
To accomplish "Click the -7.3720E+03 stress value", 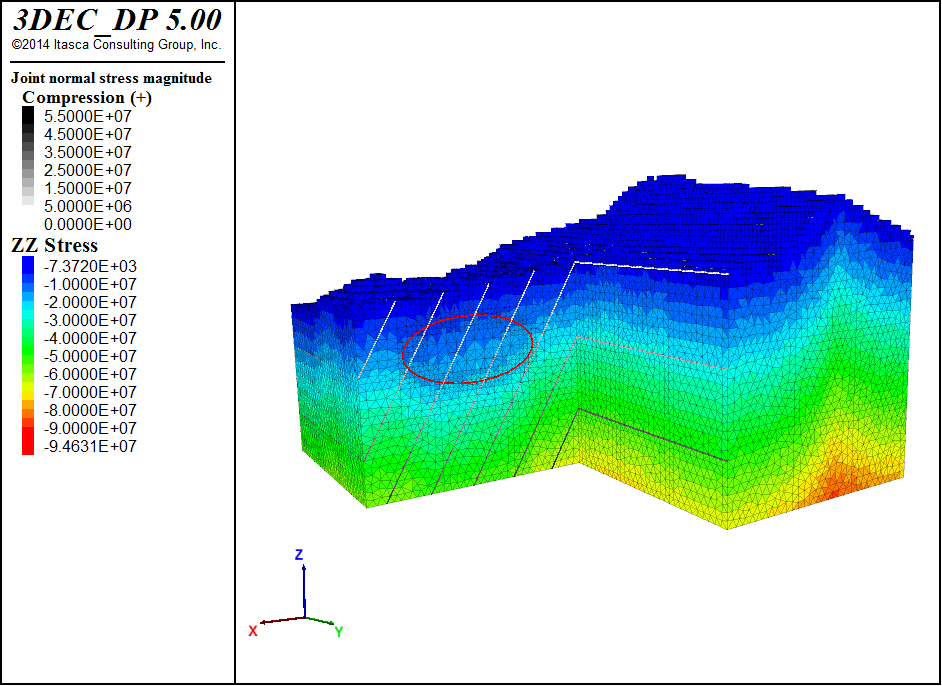I will (x=90, y=266).
